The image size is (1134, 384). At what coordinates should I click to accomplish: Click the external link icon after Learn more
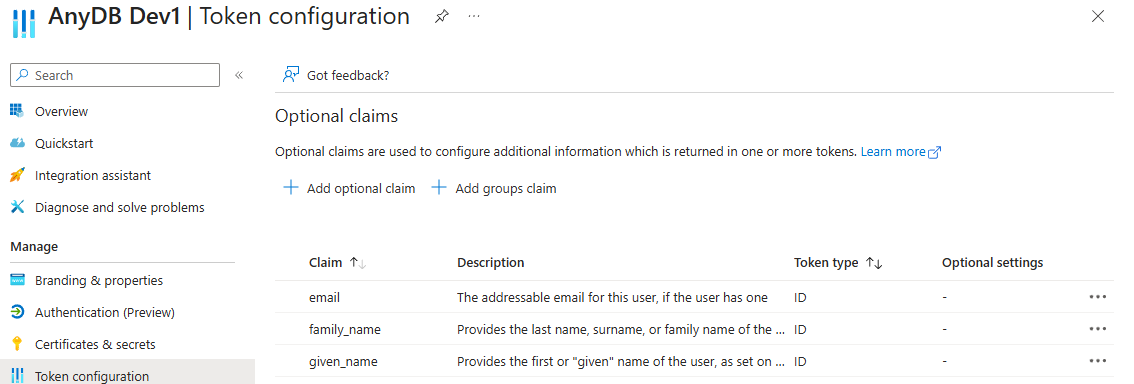pyautogui.click(x=934, y=152)
